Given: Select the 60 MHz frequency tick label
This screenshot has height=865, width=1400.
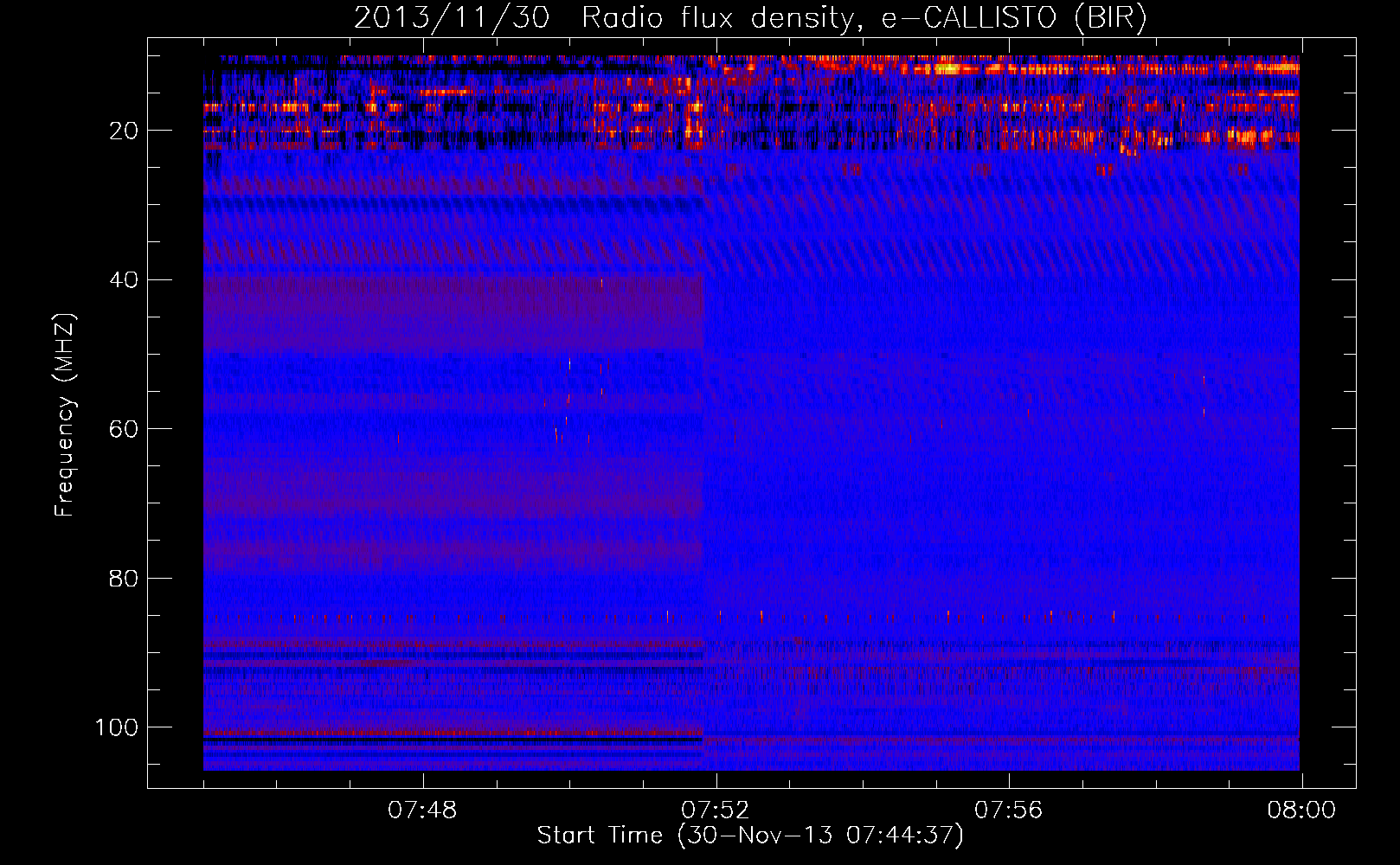Looking at the screenshot, I should [x=124, y=429].
